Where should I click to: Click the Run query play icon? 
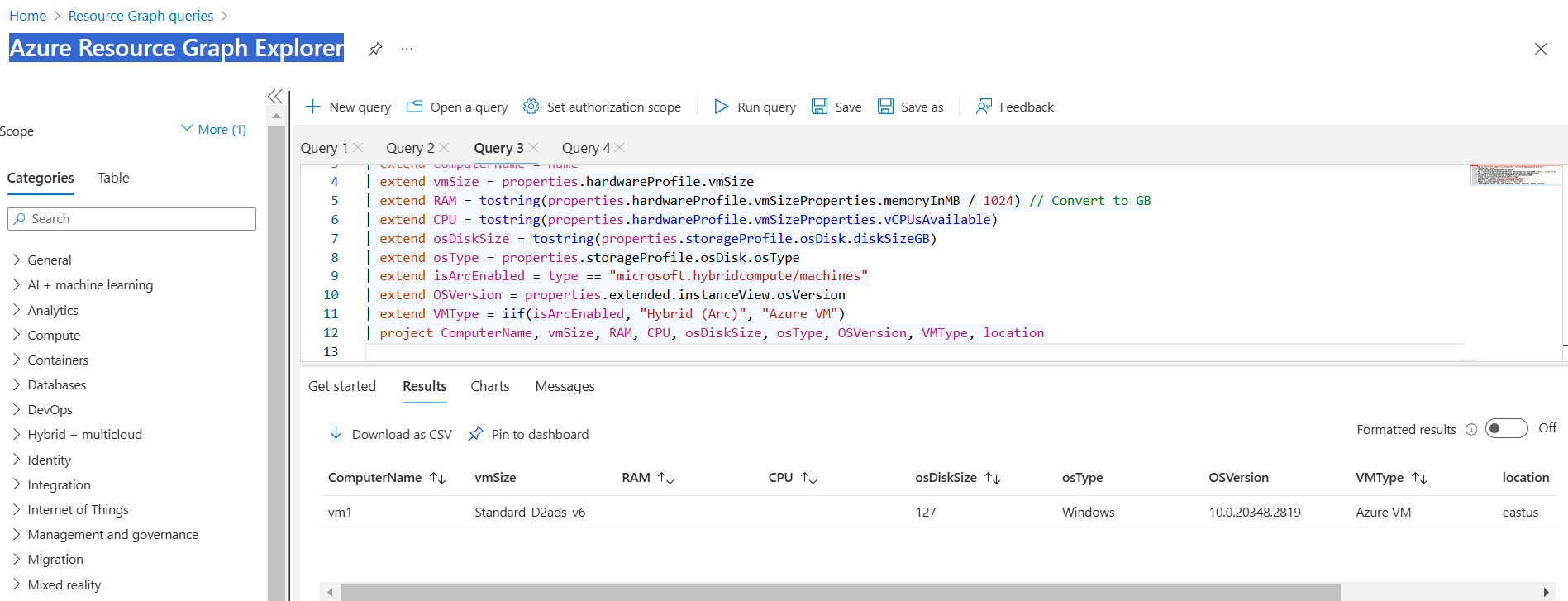click(x=722, y=107)
